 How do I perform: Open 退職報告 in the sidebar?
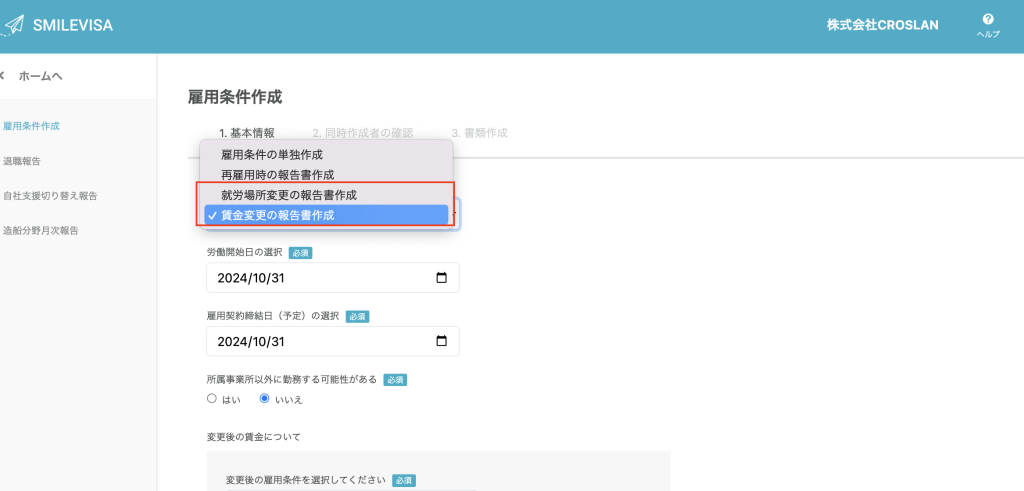(x=22, y=161)
